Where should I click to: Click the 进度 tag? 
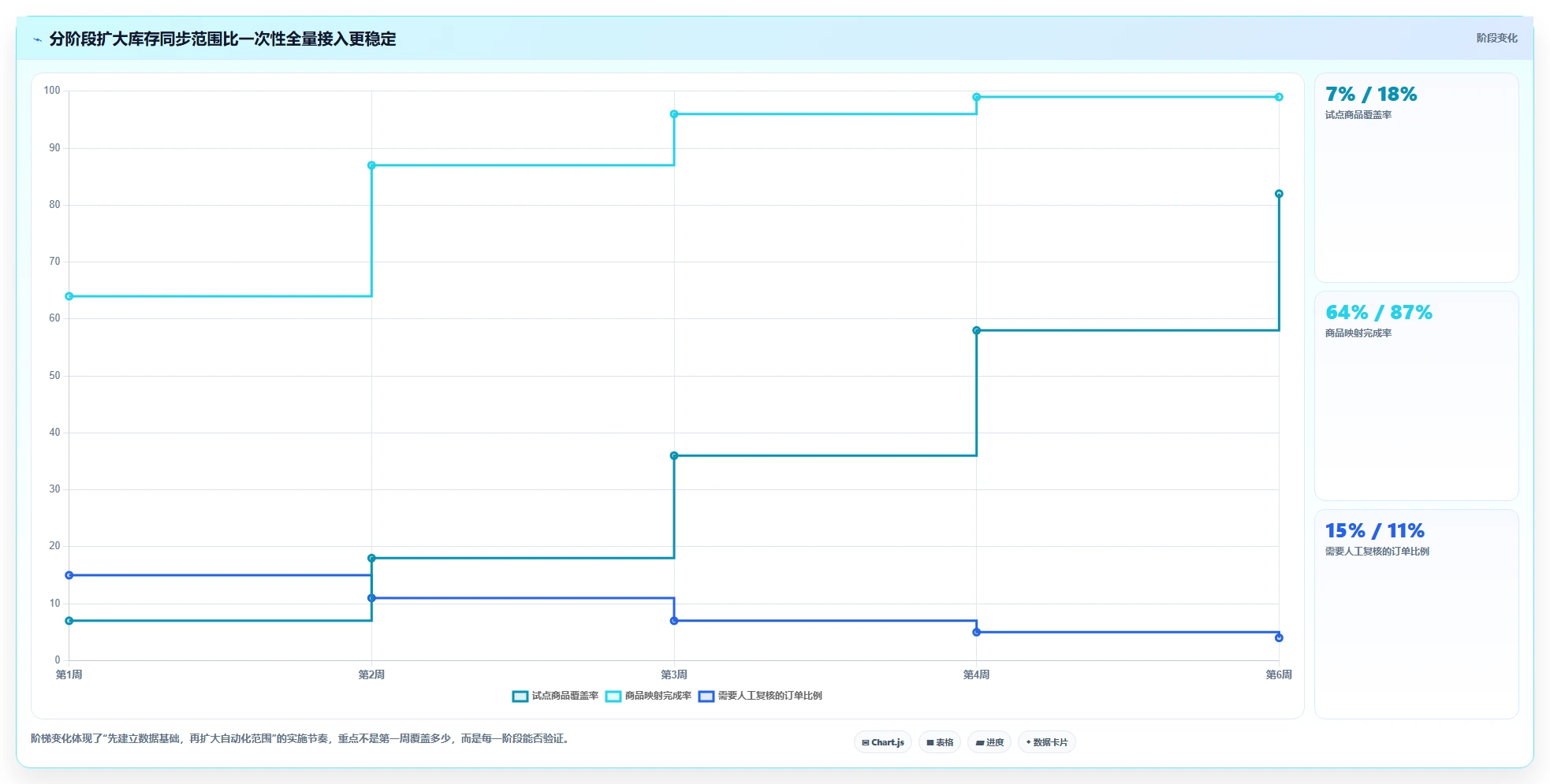pyautogui.click(x=989, y=742)
